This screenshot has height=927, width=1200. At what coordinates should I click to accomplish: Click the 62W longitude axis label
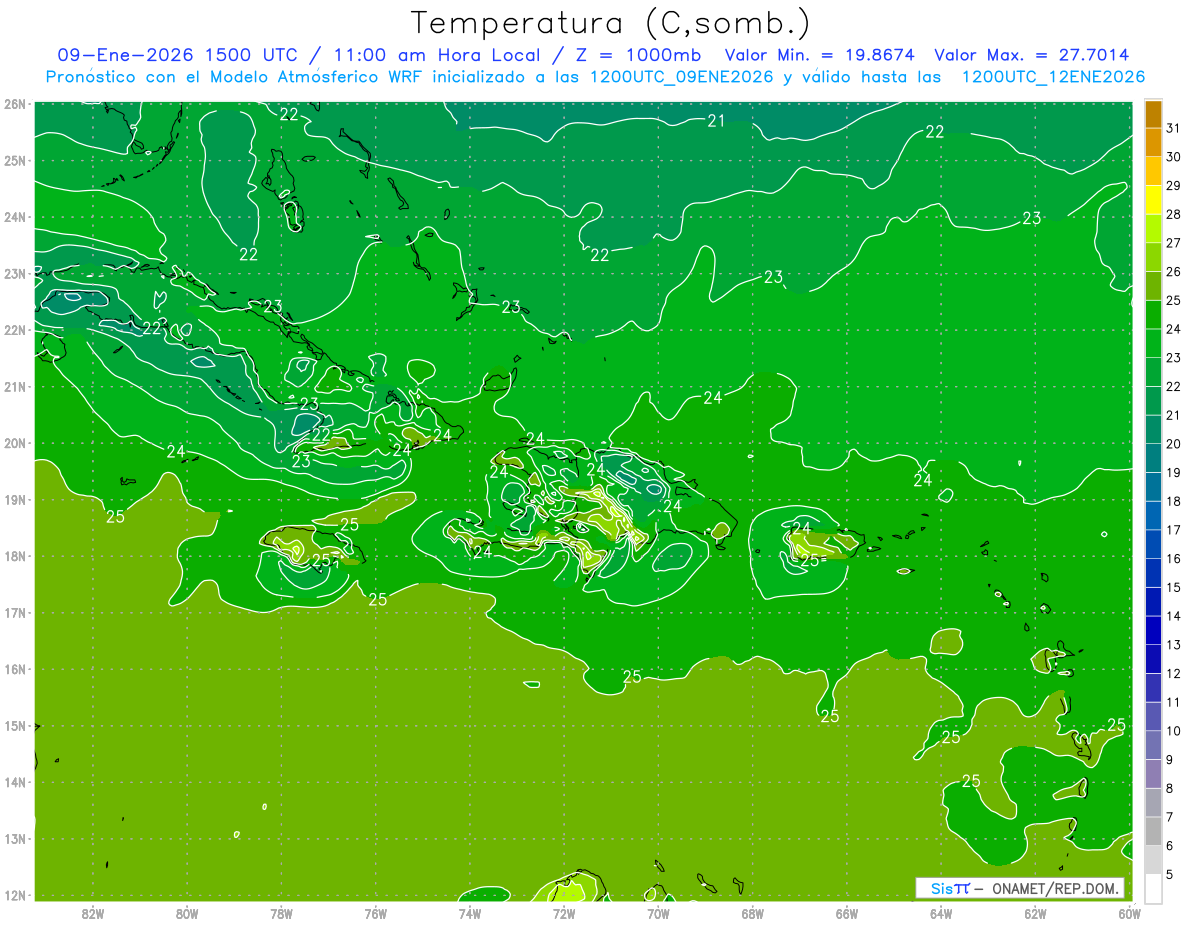click(x=1035, y=913)
